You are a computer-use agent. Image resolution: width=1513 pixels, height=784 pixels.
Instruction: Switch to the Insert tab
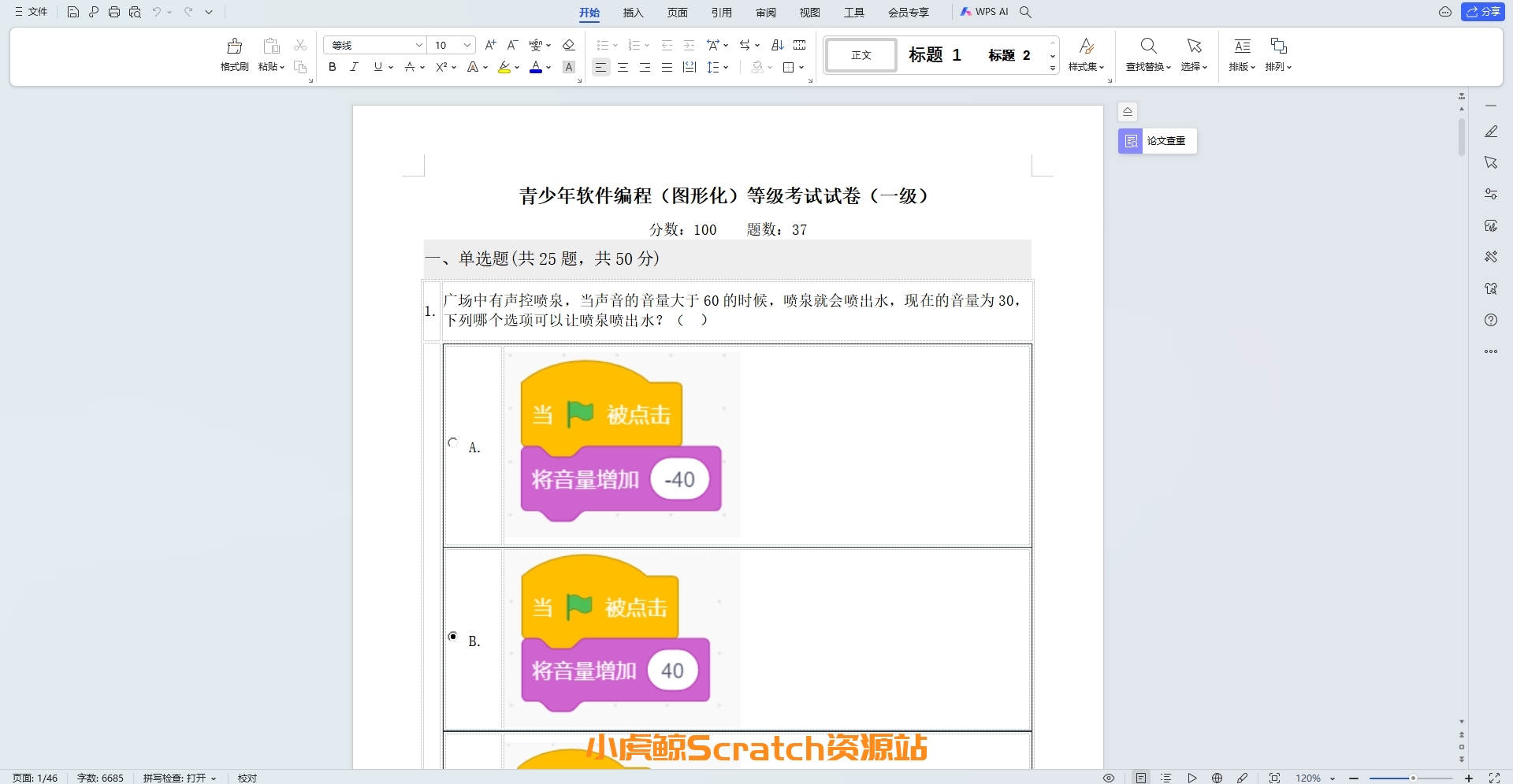[633, 13]
